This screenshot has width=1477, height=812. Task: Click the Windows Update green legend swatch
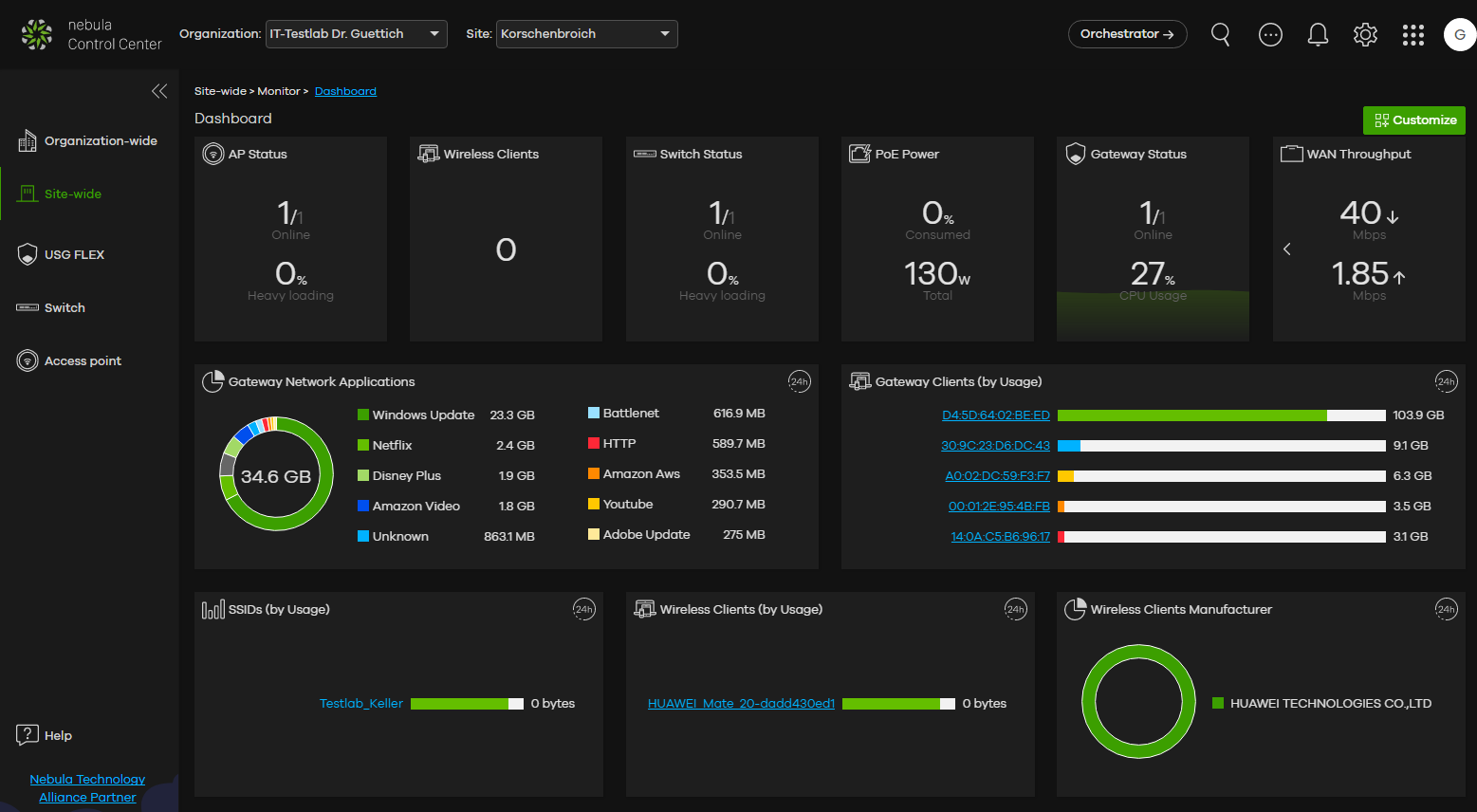363,415
